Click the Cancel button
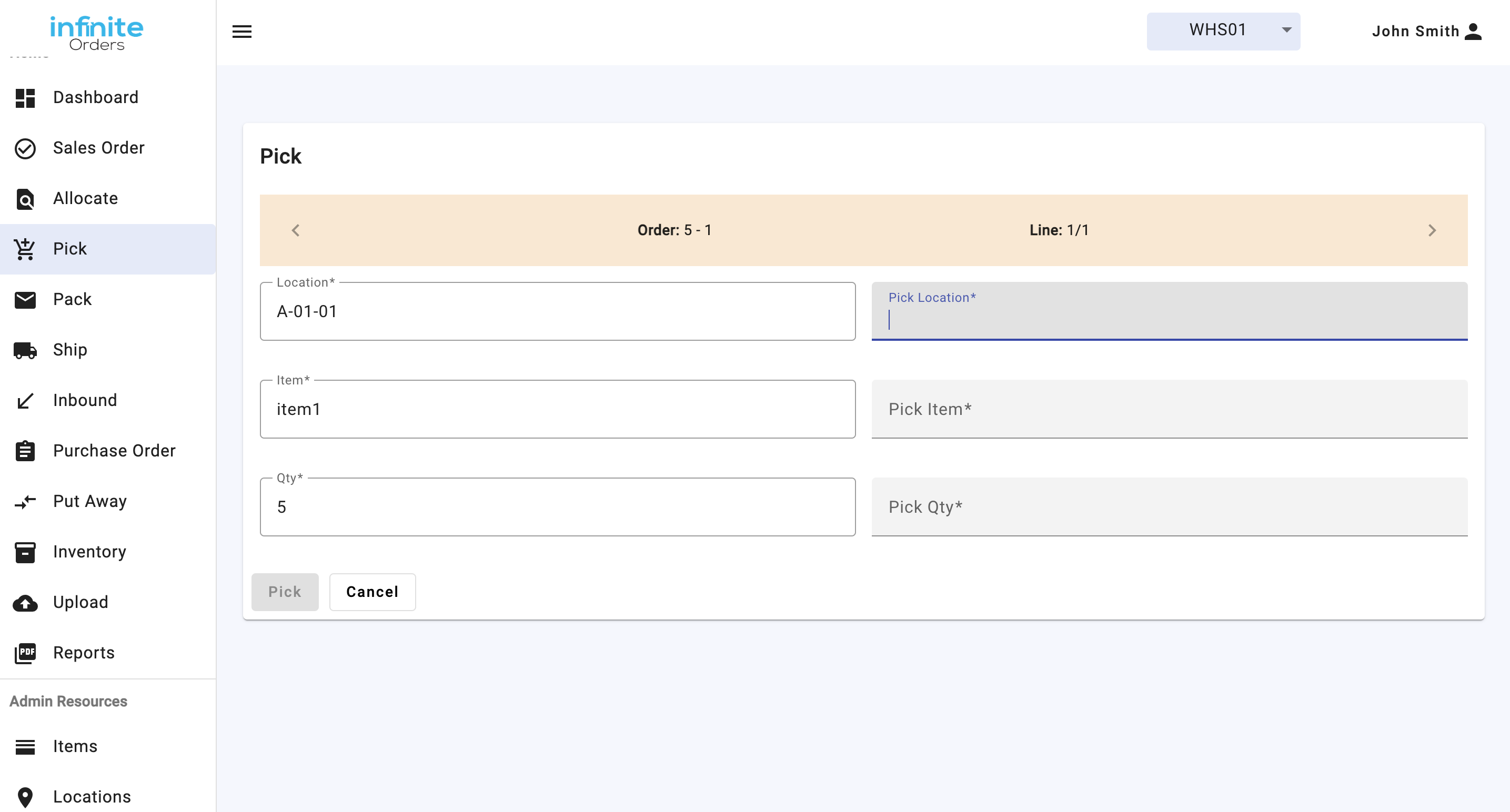 [372, 592]
